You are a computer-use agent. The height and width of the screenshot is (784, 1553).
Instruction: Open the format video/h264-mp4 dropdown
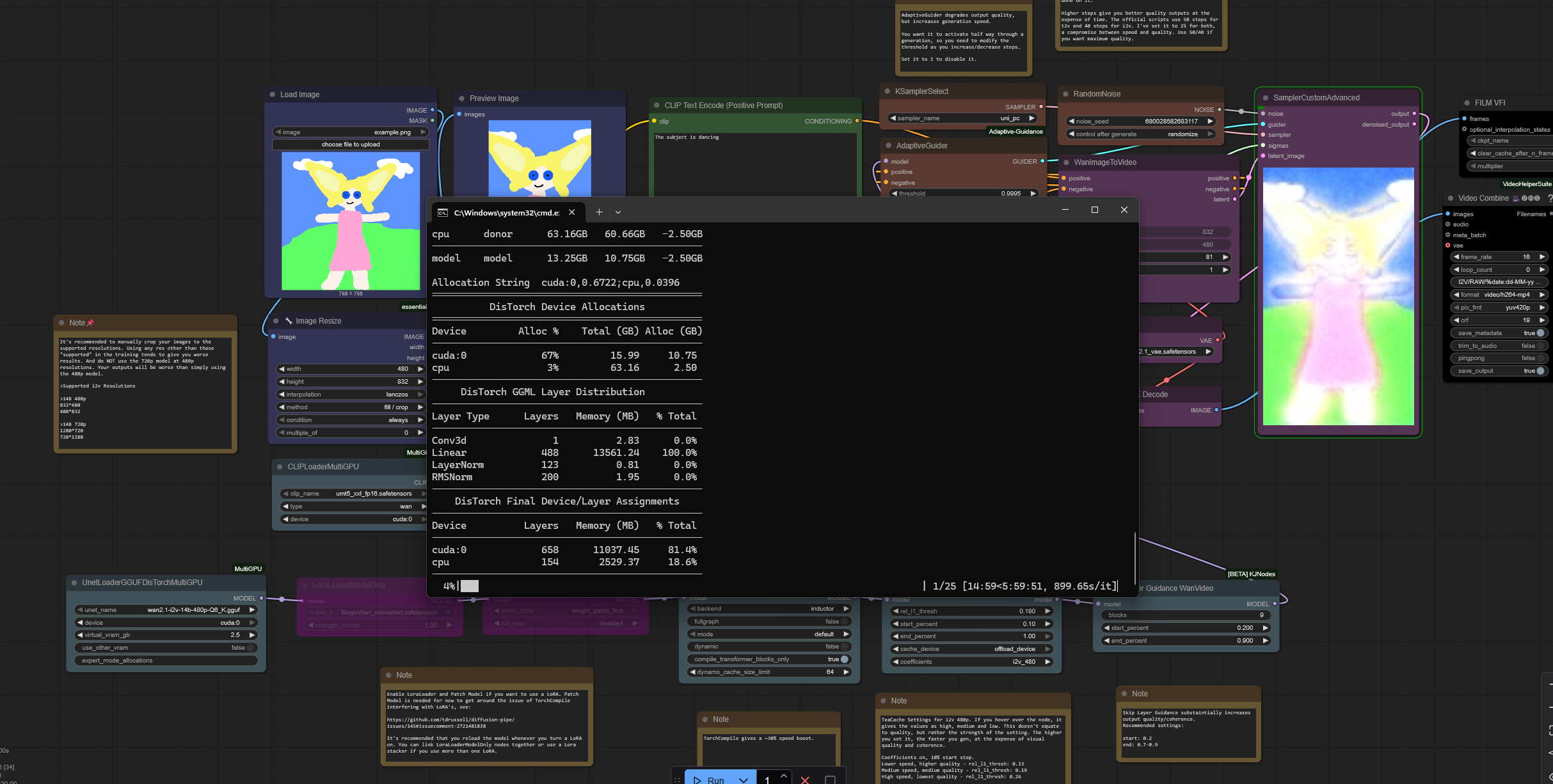(1499, 295)
